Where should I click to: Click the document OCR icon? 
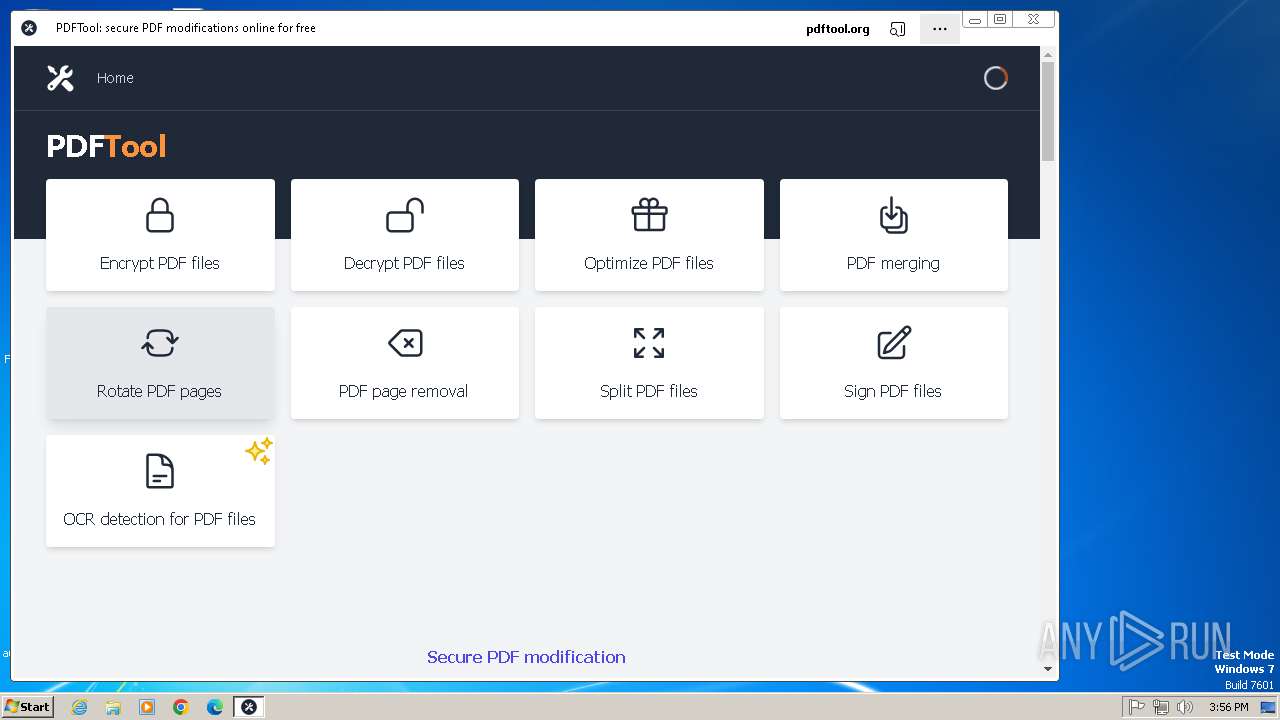(160, 471)
